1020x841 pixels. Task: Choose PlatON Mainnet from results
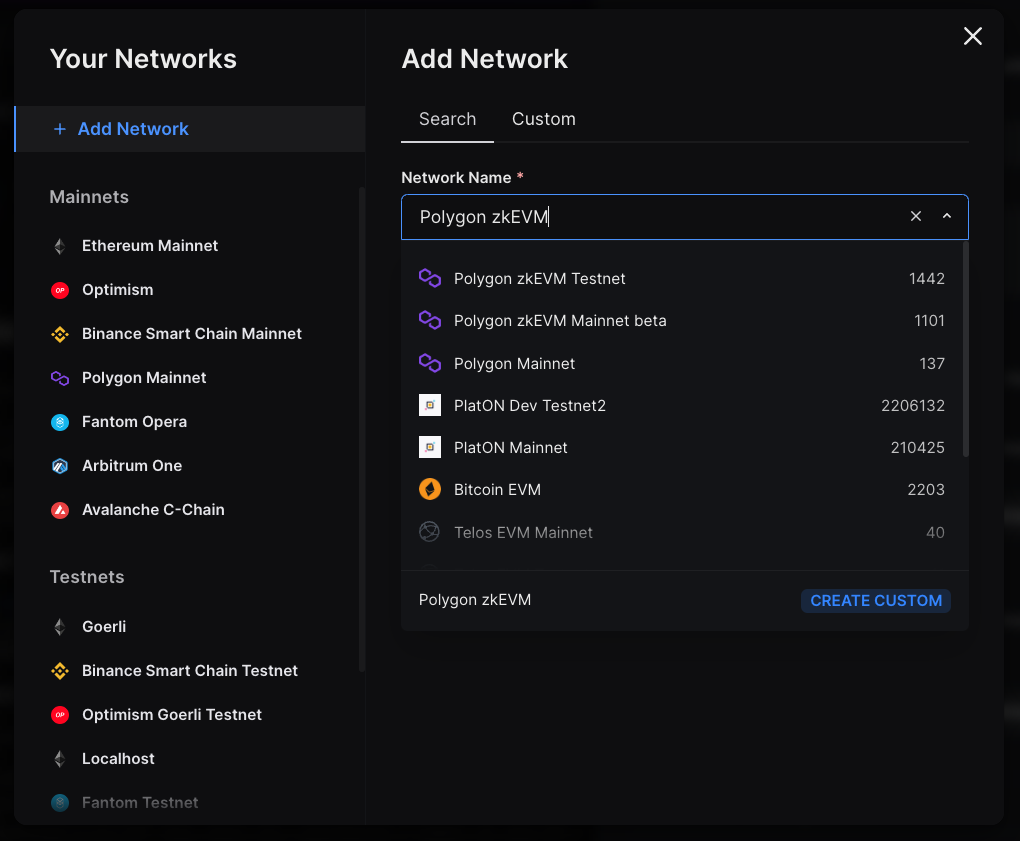coord(681,447)
